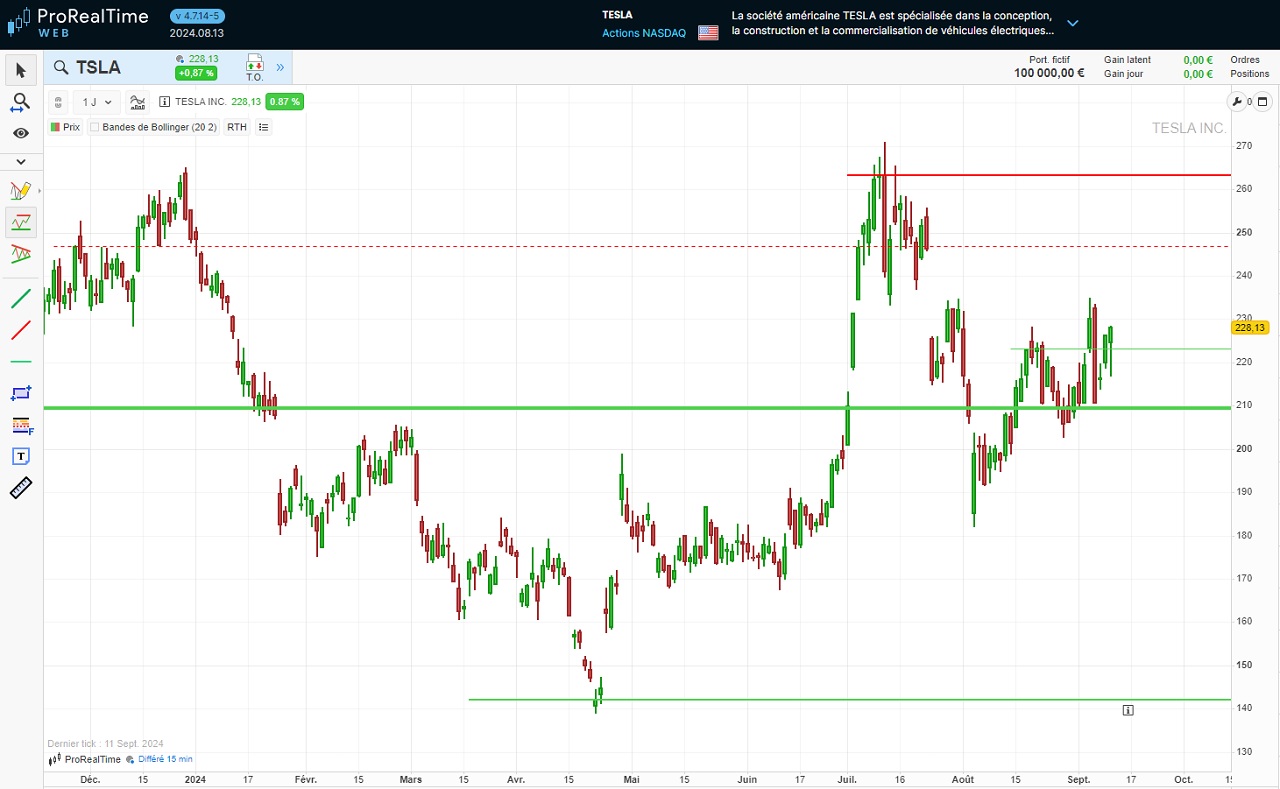The height and width of the screenshot is (789, 1280).
Task: Select the solid red resistance line at 263
Action: pyautogui.click(x=1038, y=175)
